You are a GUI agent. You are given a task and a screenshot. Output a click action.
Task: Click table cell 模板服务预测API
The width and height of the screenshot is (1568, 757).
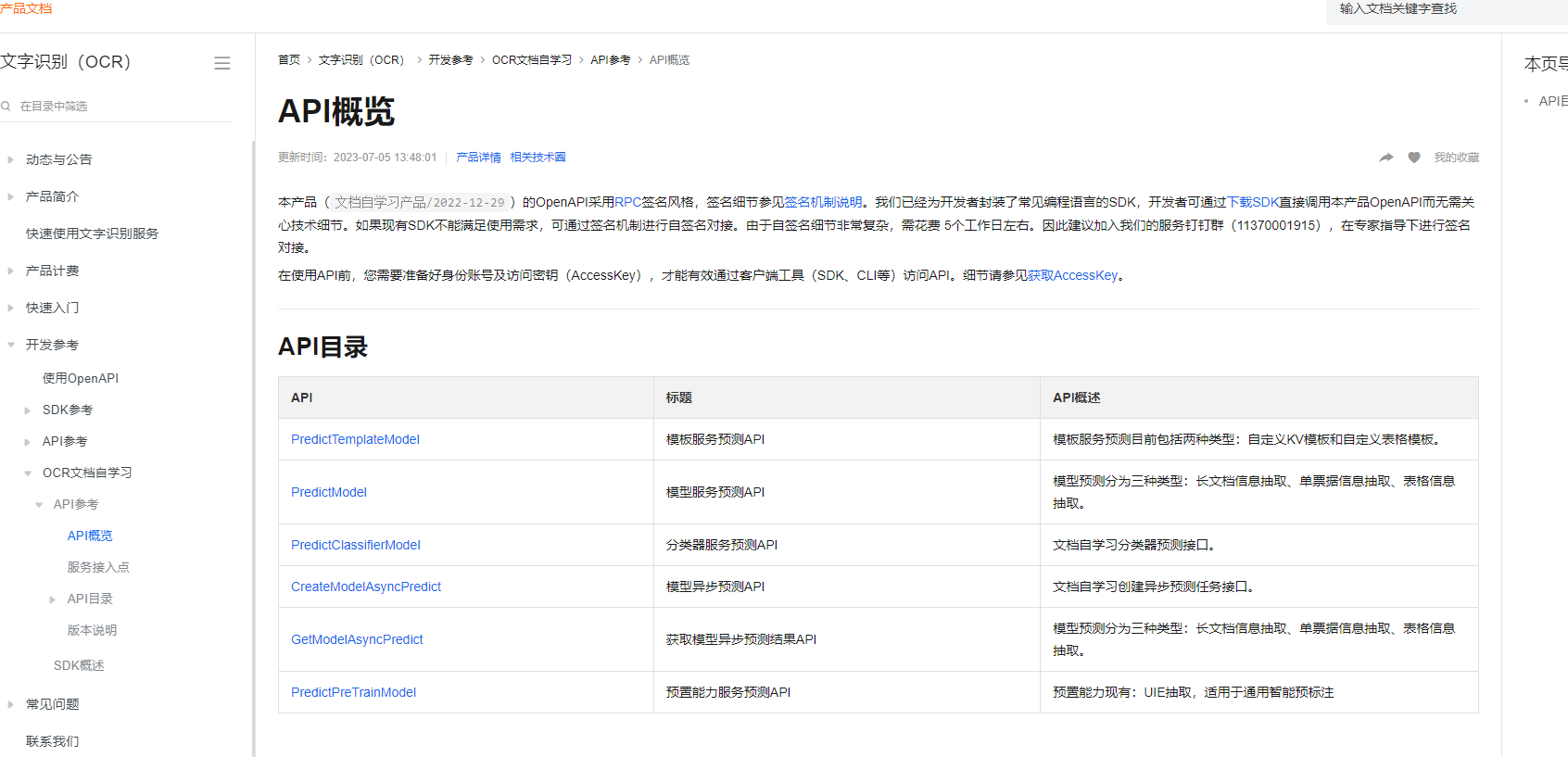pos(847,439)
